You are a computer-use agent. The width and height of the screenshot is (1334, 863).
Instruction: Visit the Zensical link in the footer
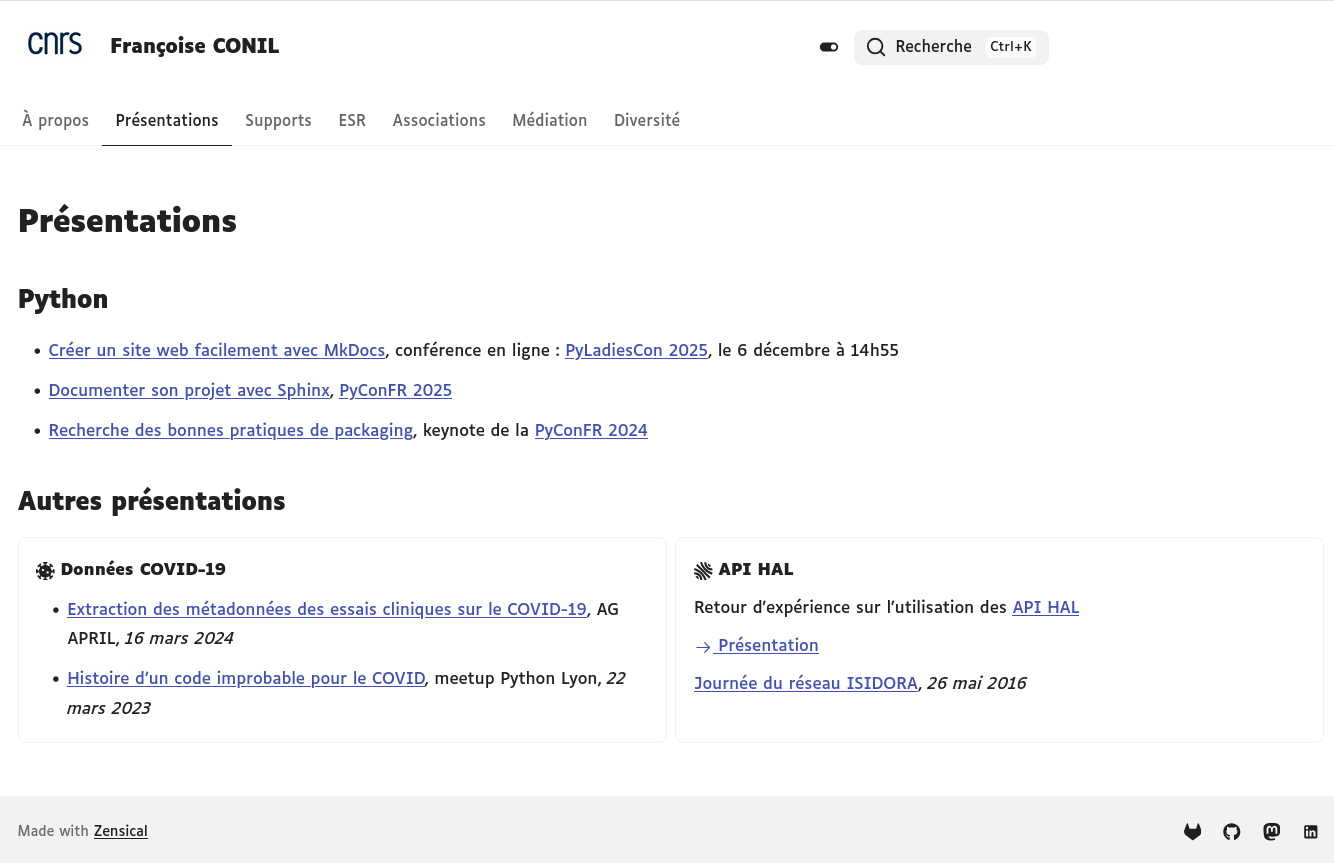[x=121, y=831]
